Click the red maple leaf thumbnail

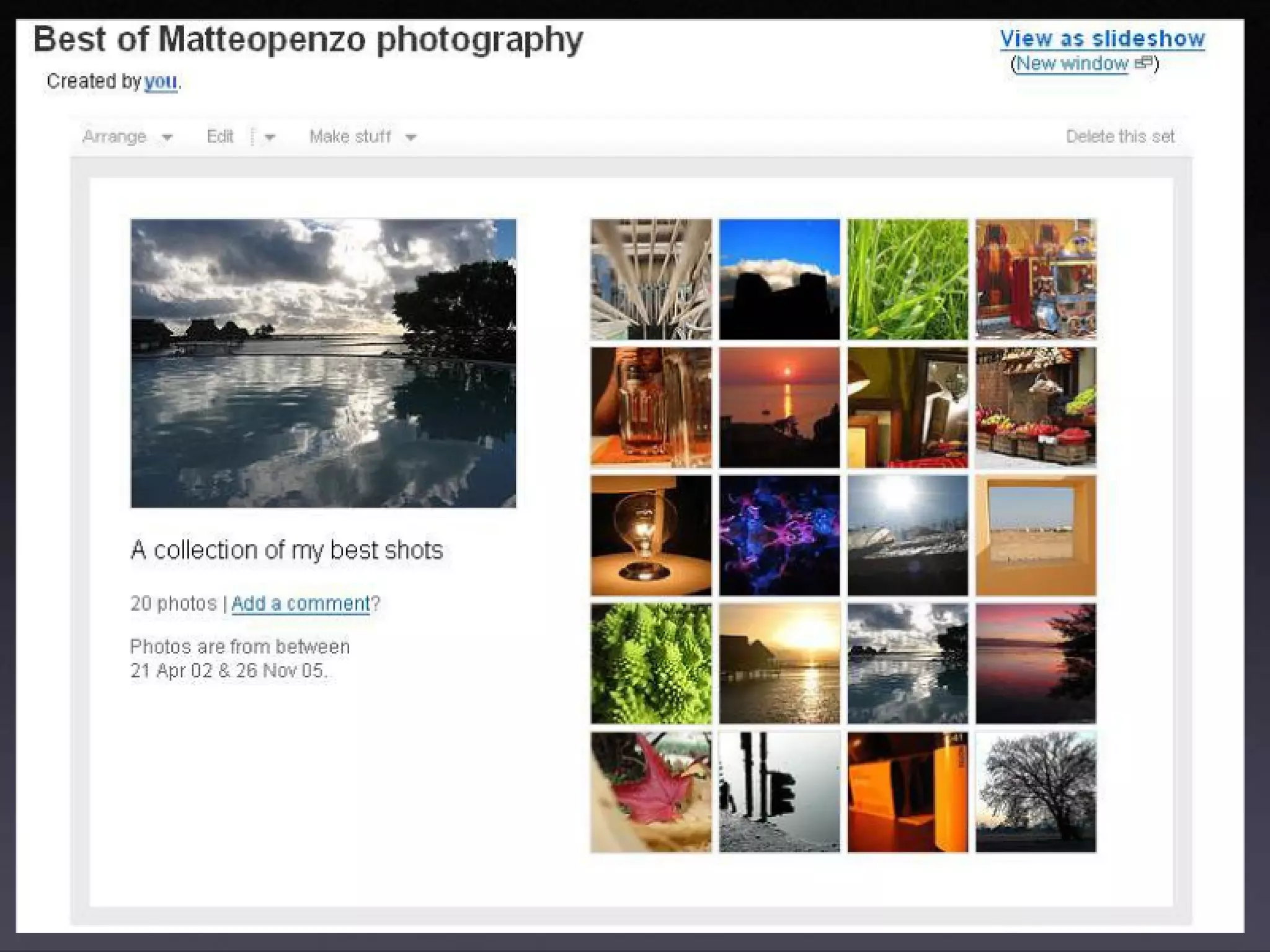pos(651,792)
